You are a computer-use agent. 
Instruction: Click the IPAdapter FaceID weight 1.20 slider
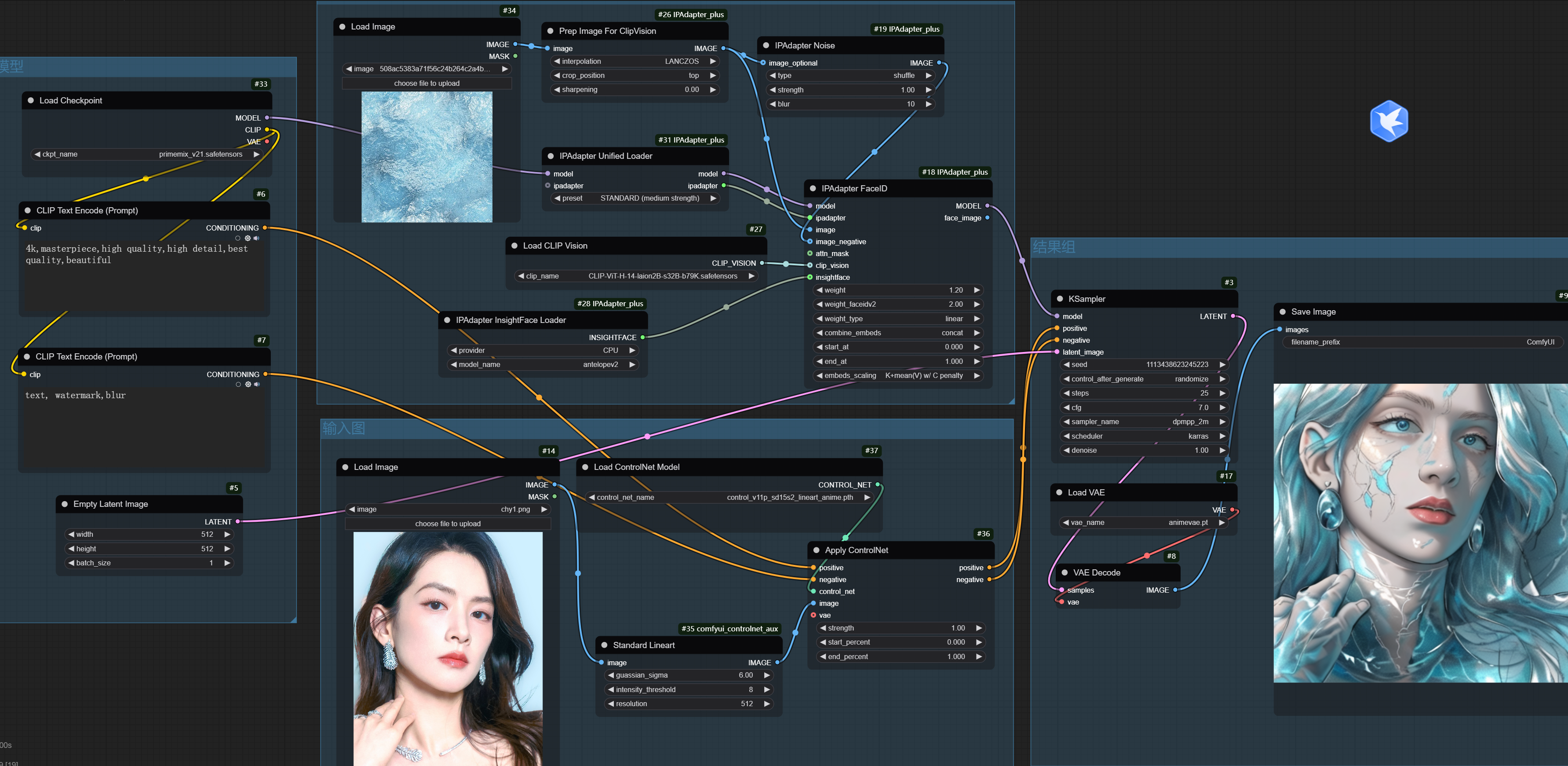[x=898, y=290]
